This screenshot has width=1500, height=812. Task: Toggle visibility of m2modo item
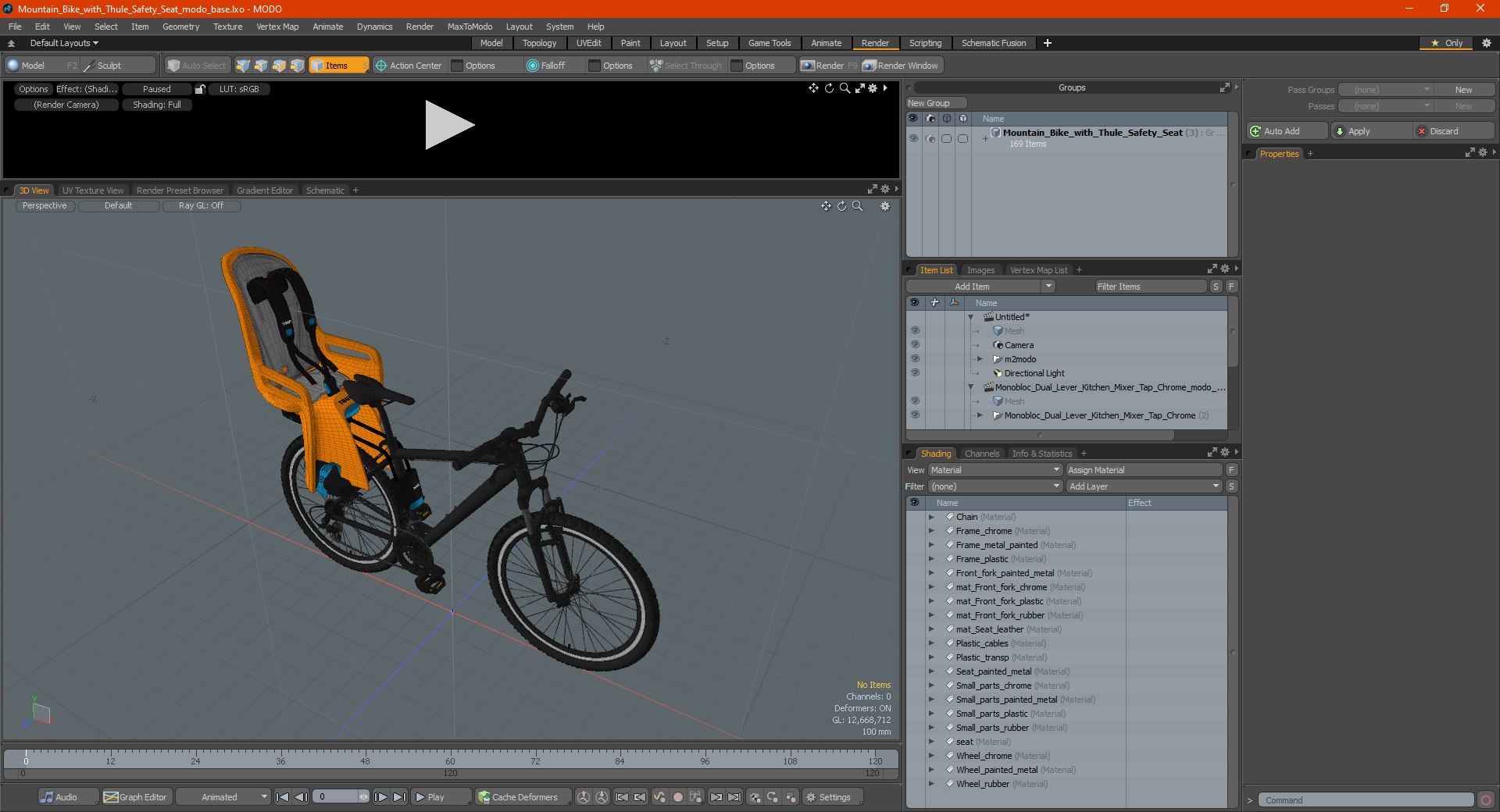(915, 359)
